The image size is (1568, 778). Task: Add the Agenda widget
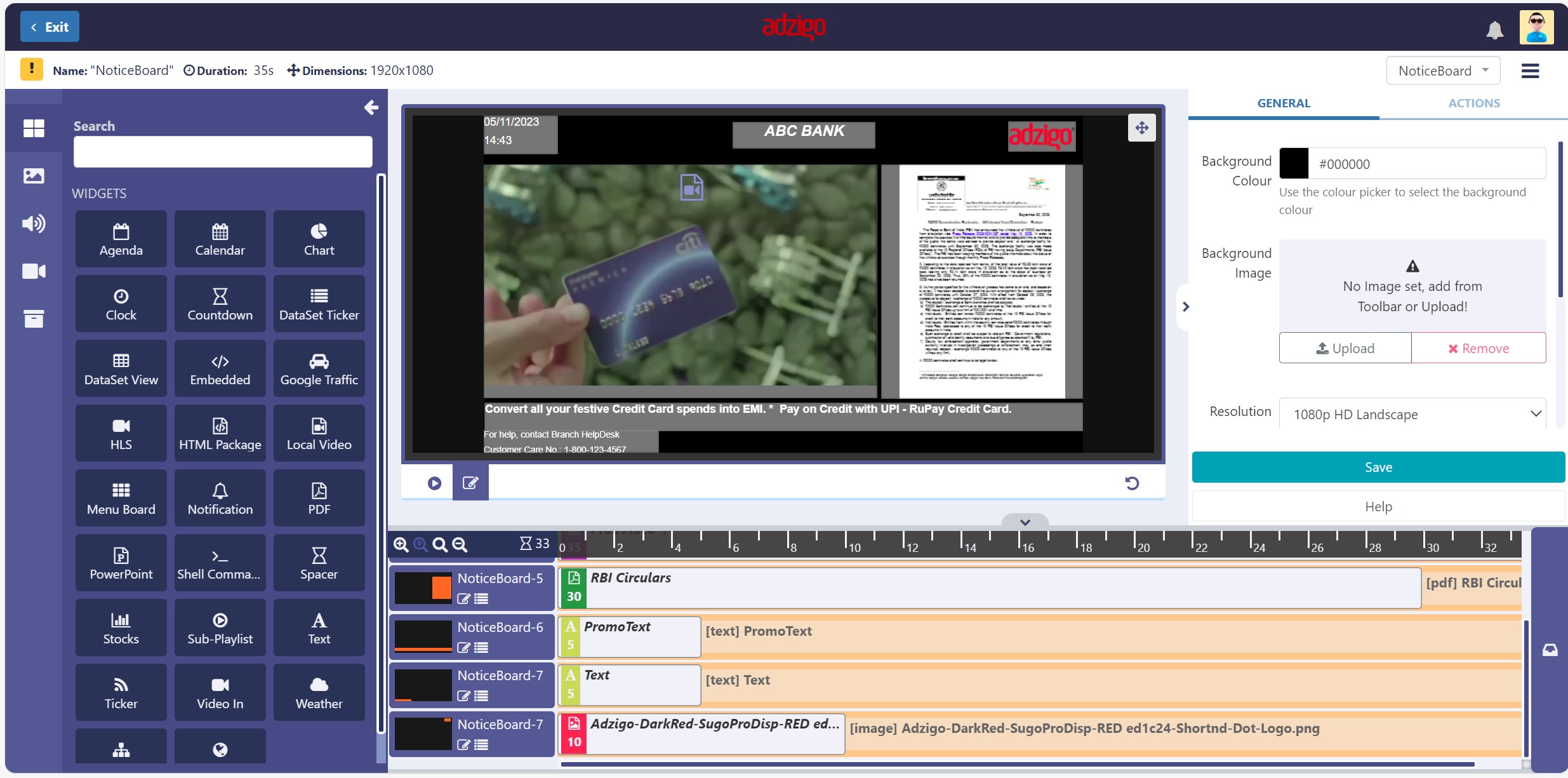[x=121, y=239]
